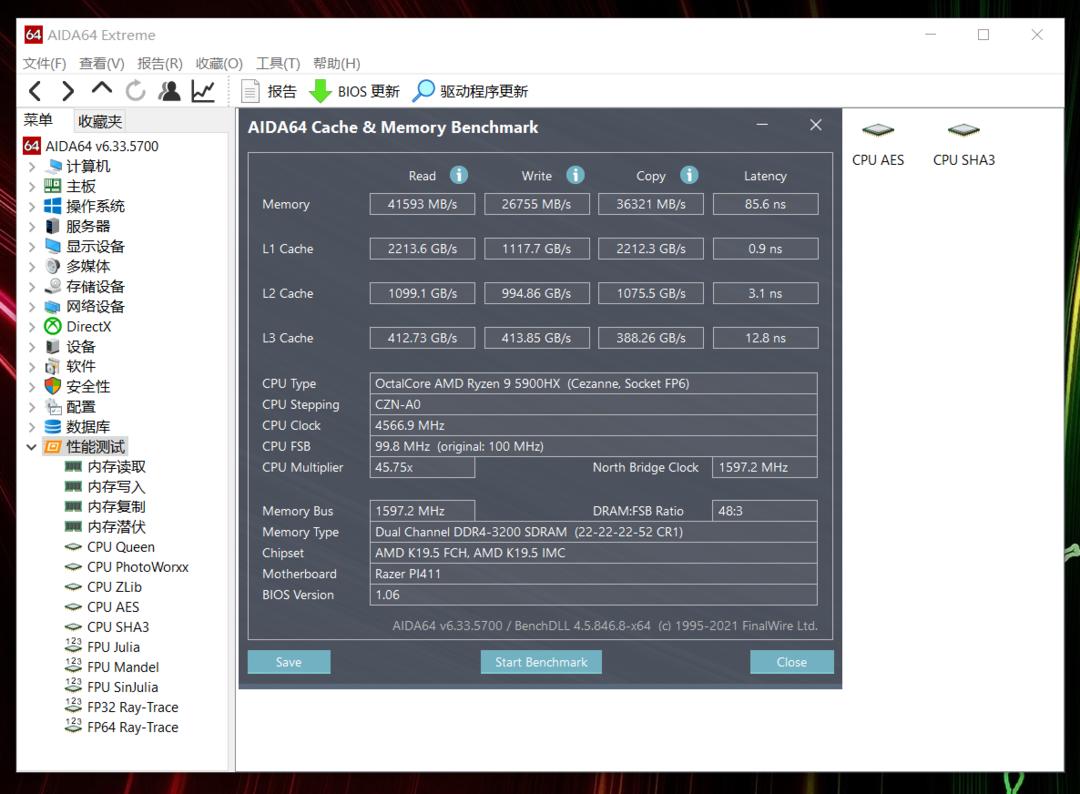Image resolution: width=1080 pixels, height=794 pixels.
Task: Select FPU Mandel benchmark
Action: click(x=123, y=667)
